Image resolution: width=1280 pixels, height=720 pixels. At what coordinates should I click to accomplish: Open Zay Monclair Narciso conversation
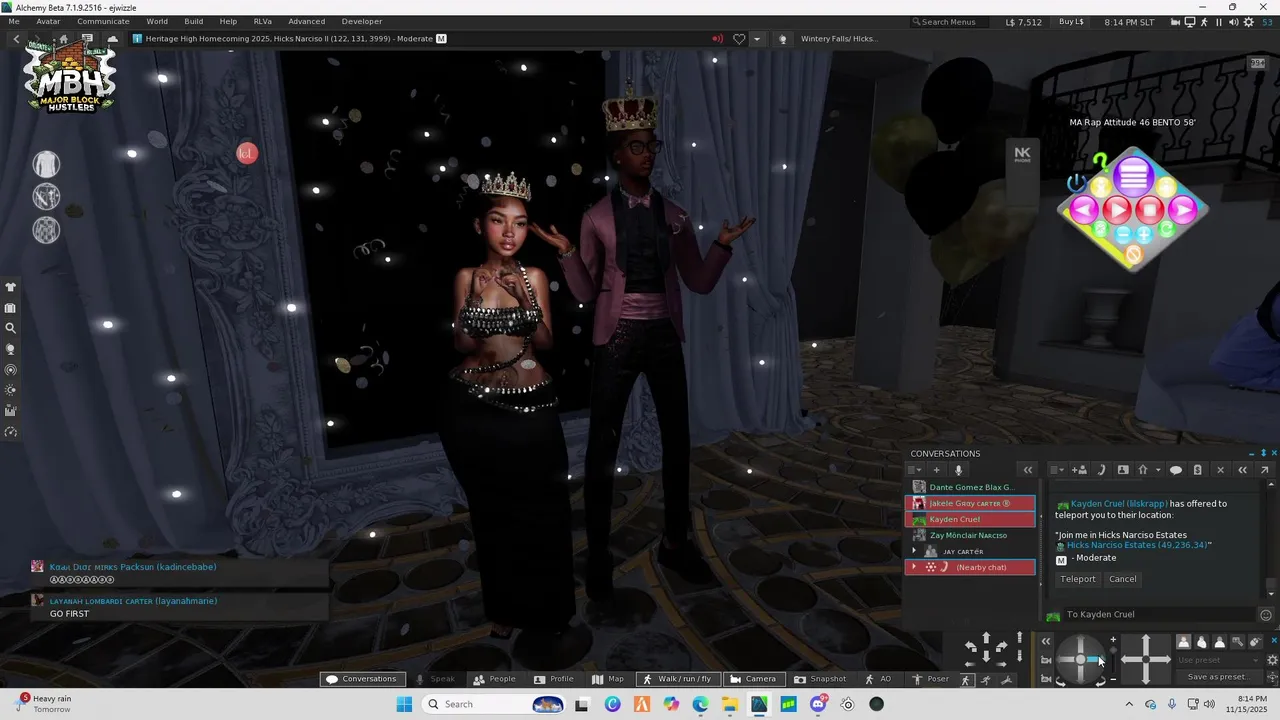970,535
